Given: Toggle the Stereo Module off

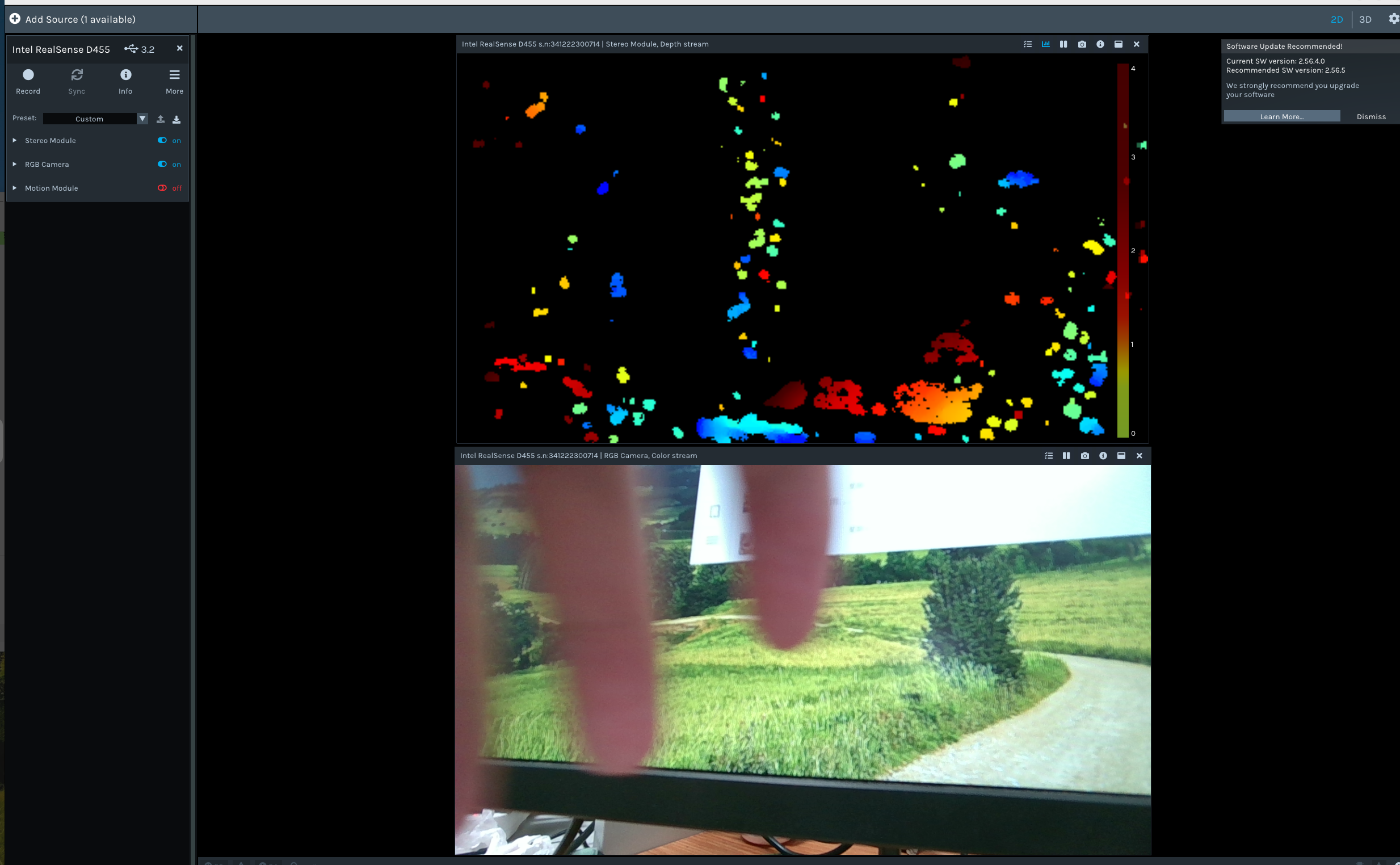Looking at the screenshot, I should click(162, 140).
